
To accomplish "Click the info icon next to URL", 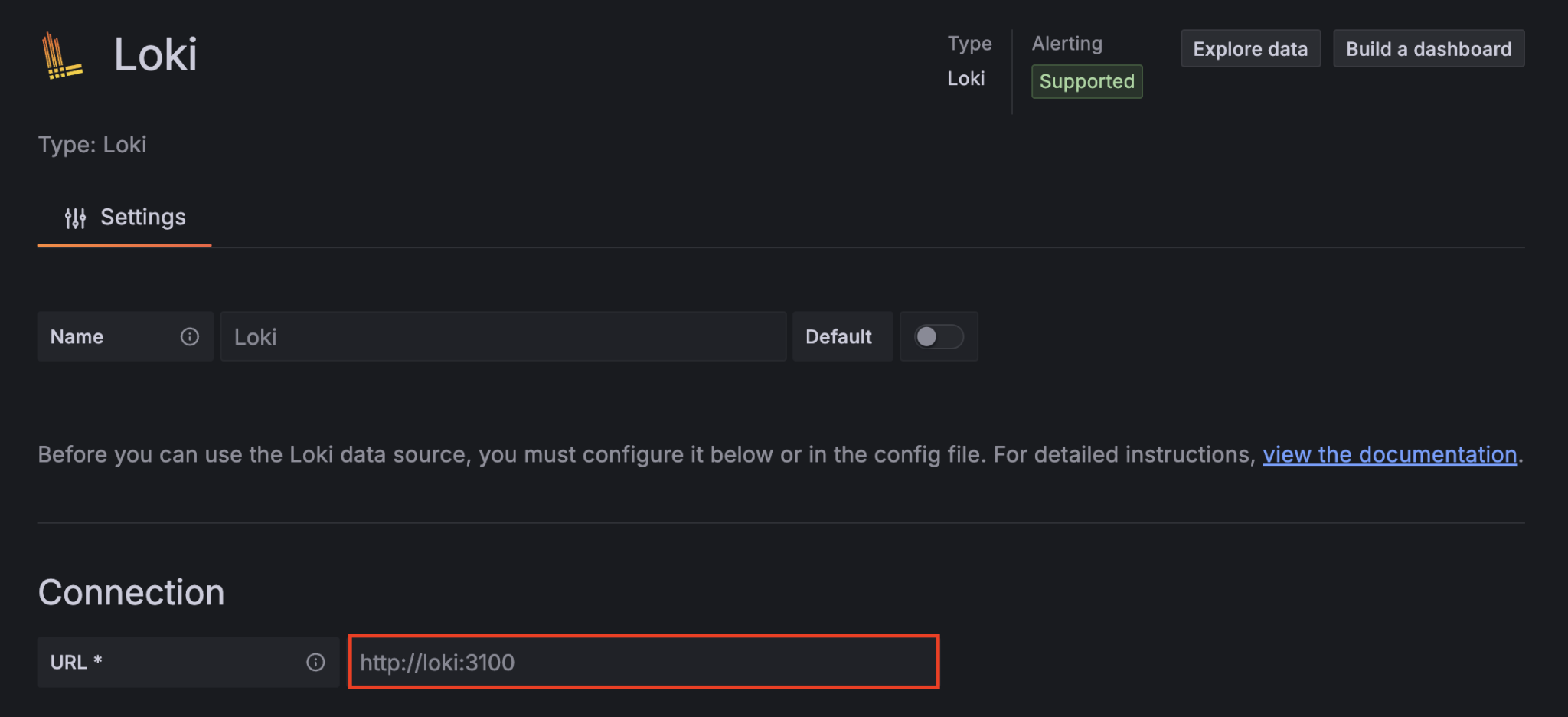I will point(315,663).
